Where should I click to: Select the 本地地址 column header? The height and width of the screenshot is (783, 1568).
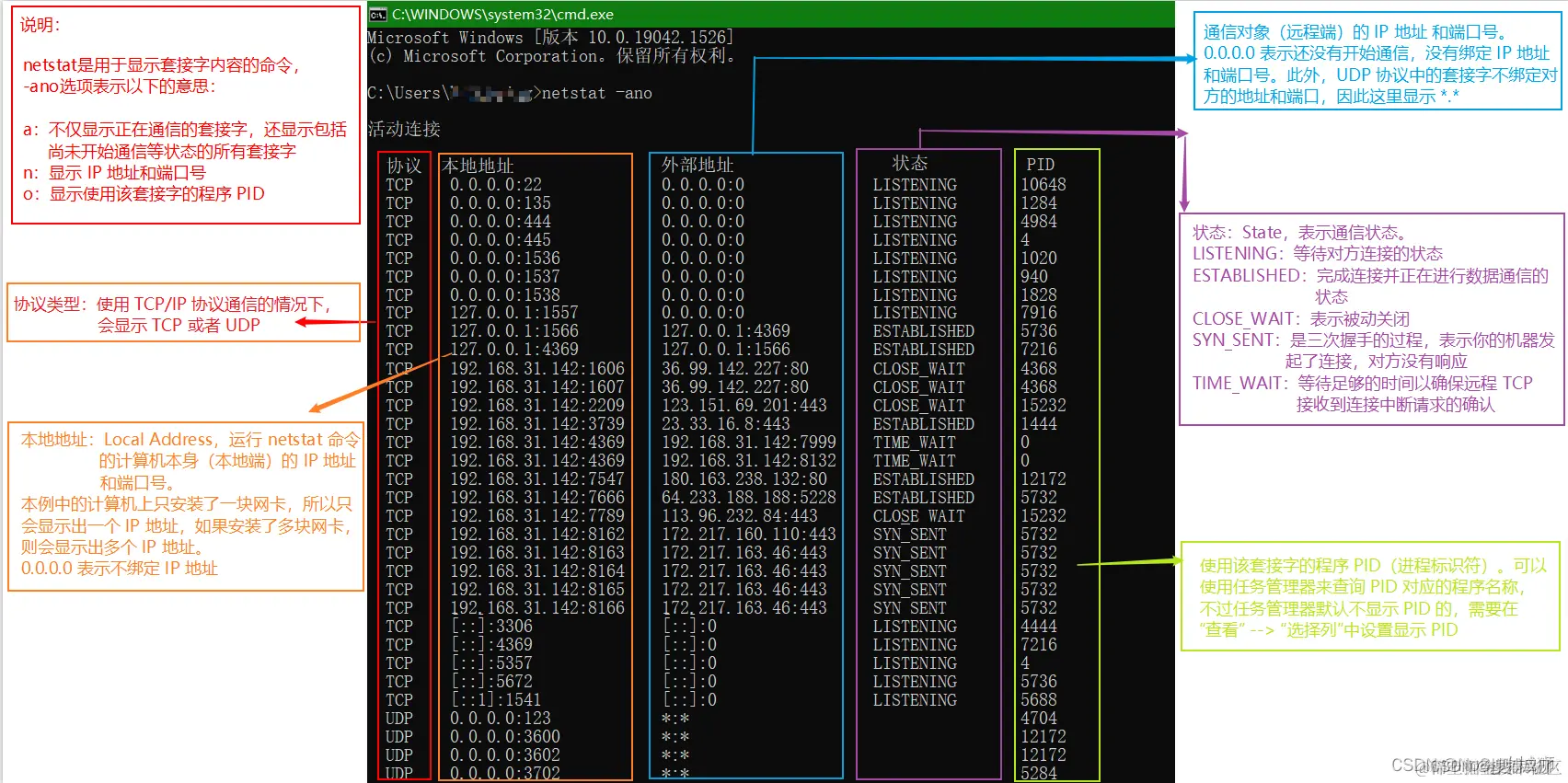click(x=478, y=166)
